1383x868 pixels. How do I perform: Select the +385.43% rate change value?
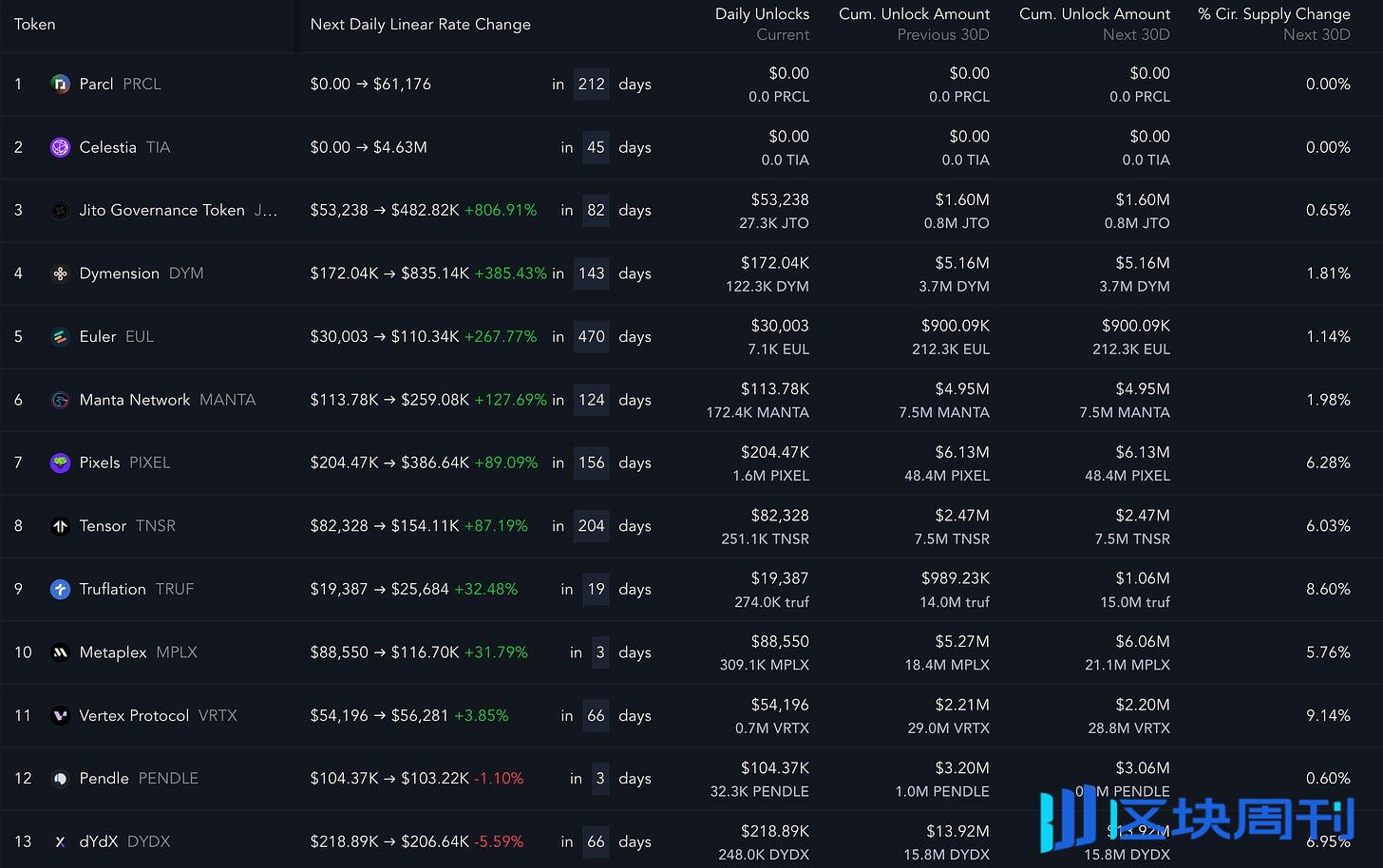(511, 274)
